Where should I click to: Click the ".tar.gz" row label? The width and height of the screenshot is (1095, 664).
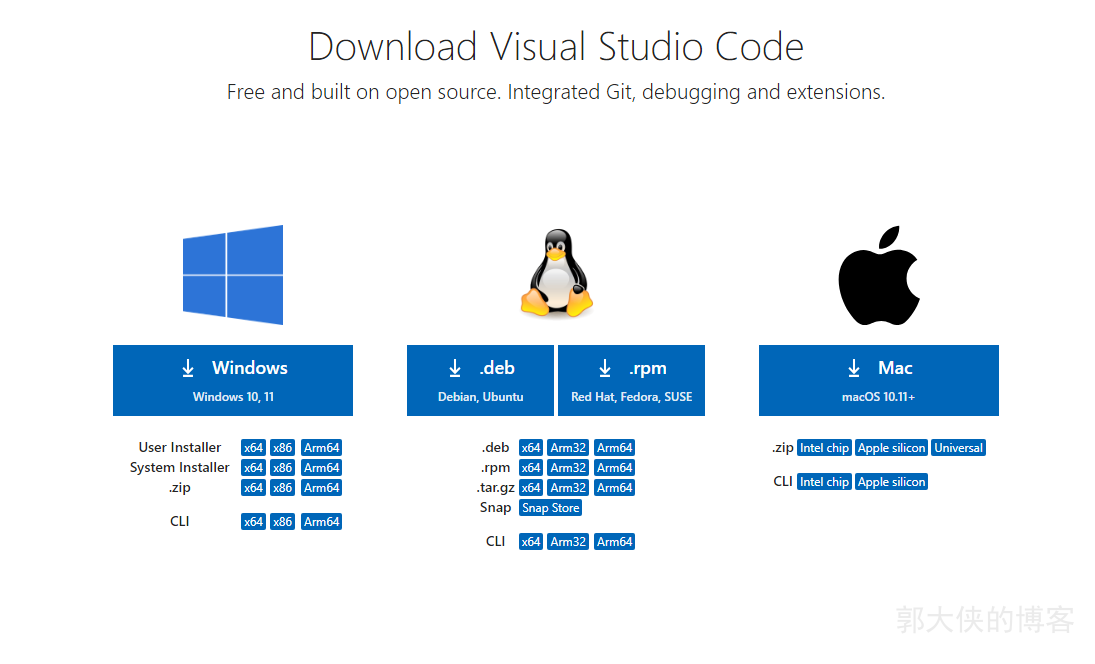tap(495, 488)
